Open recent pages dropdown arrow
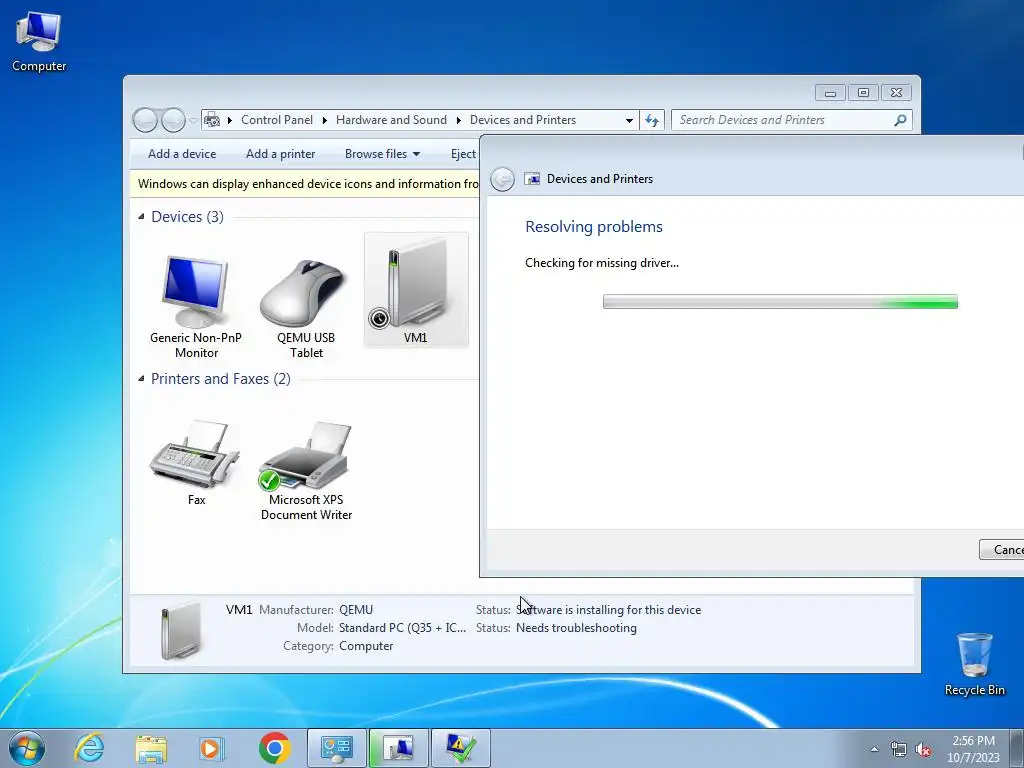 coord(193,120)
